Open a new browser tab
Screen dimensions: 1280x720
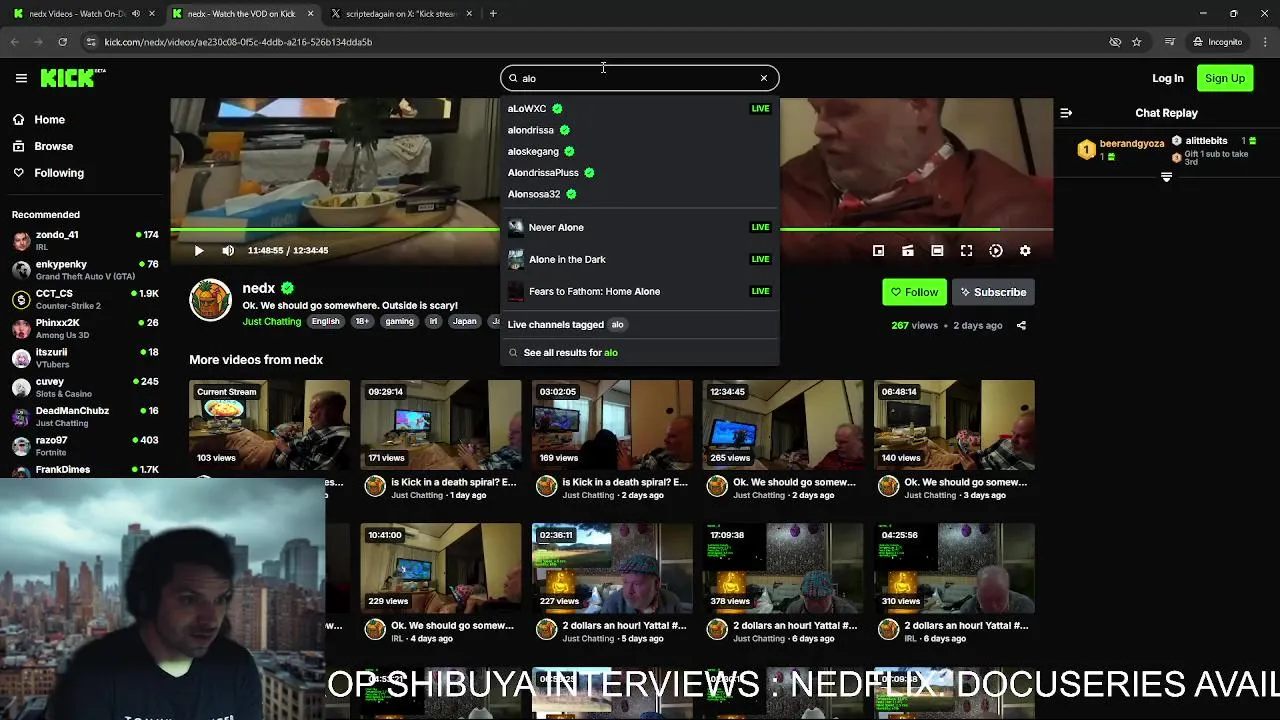(x=493, y=14)
